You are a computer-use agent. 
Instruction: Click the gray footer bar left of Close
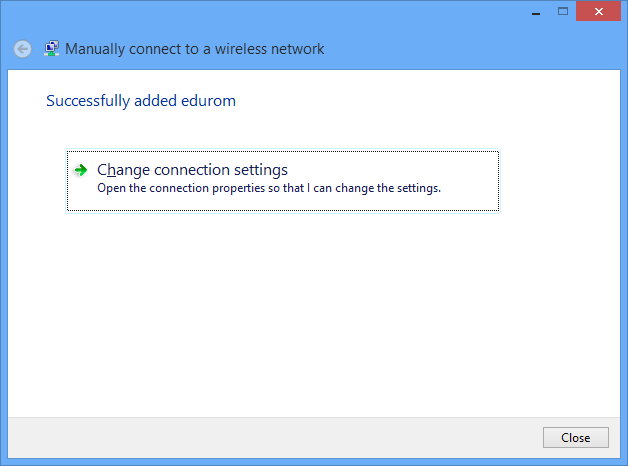(270, 437)
